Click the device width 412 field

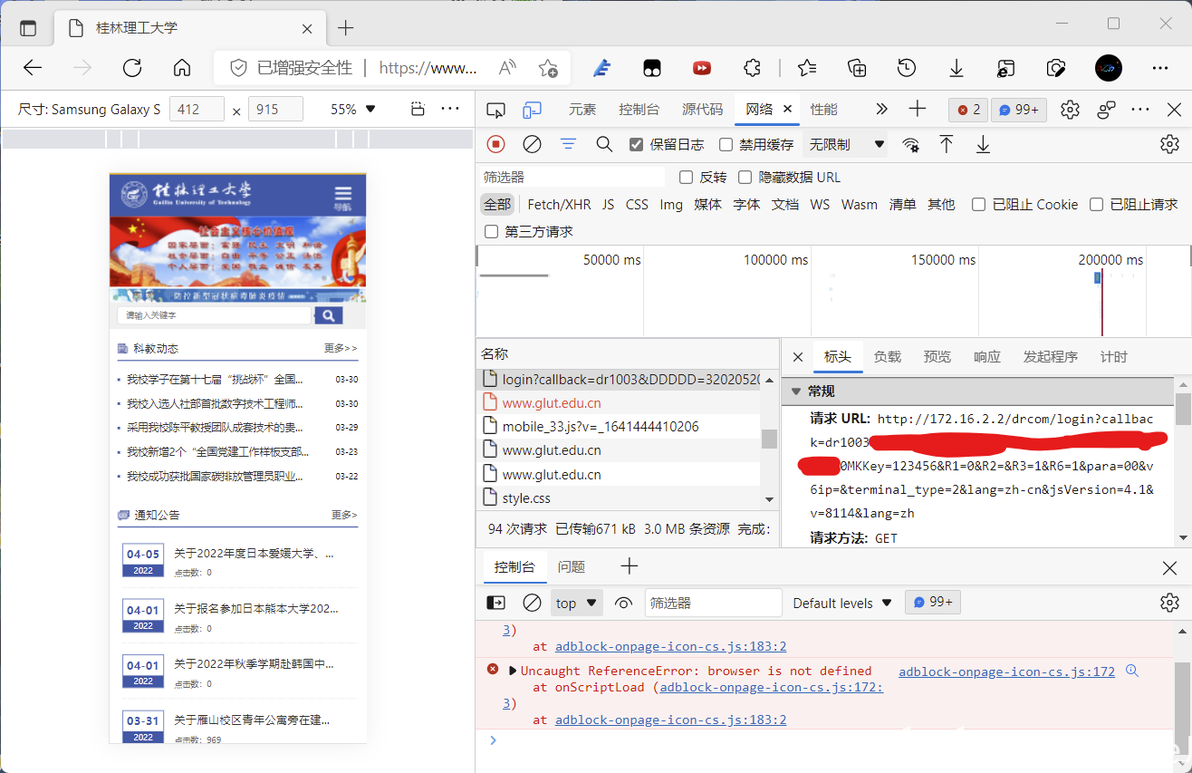click(x=196, y=109)
